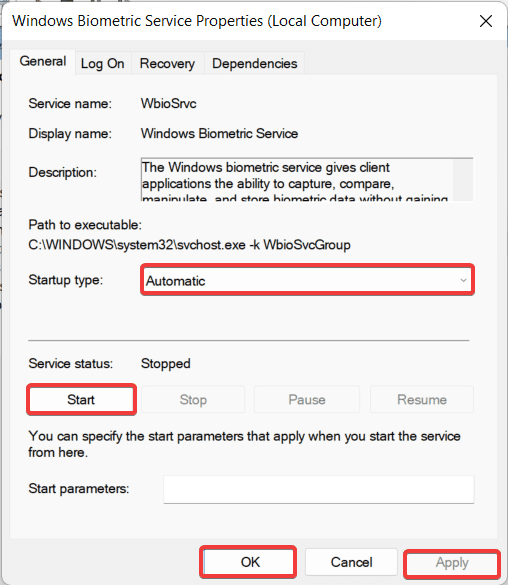Open the Startup type dropdown showing Automatic

pyautogui.click(x=307, y=280)
